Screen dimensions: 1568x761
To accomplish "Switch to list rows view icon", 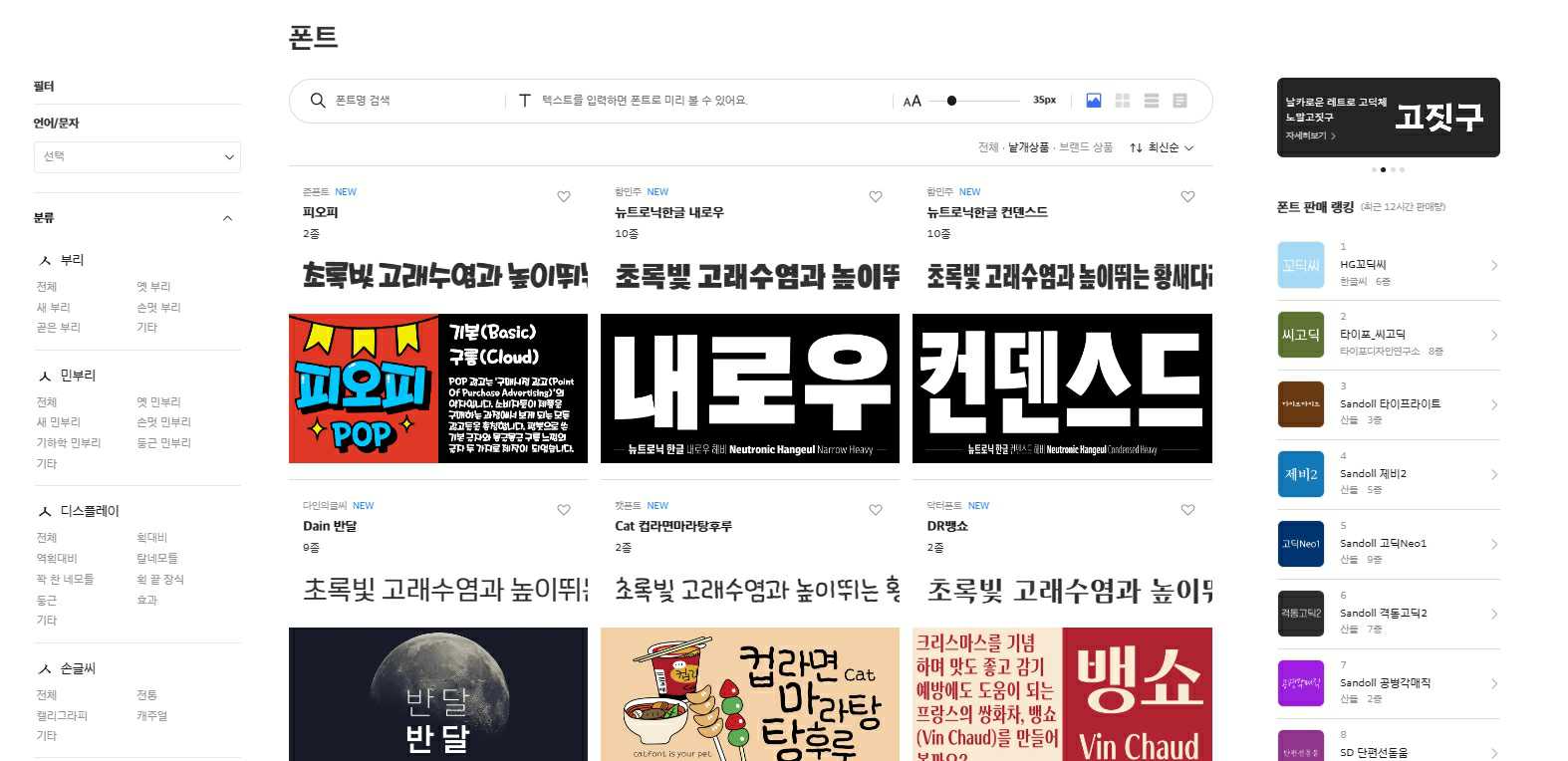I will [x=1152, y=101].
